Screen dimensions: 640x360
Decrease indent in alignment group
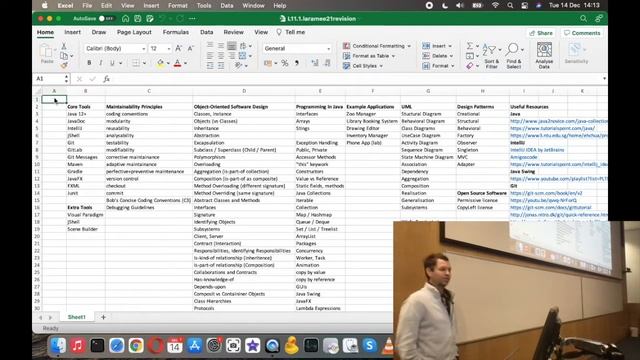[x=210, y=65]
